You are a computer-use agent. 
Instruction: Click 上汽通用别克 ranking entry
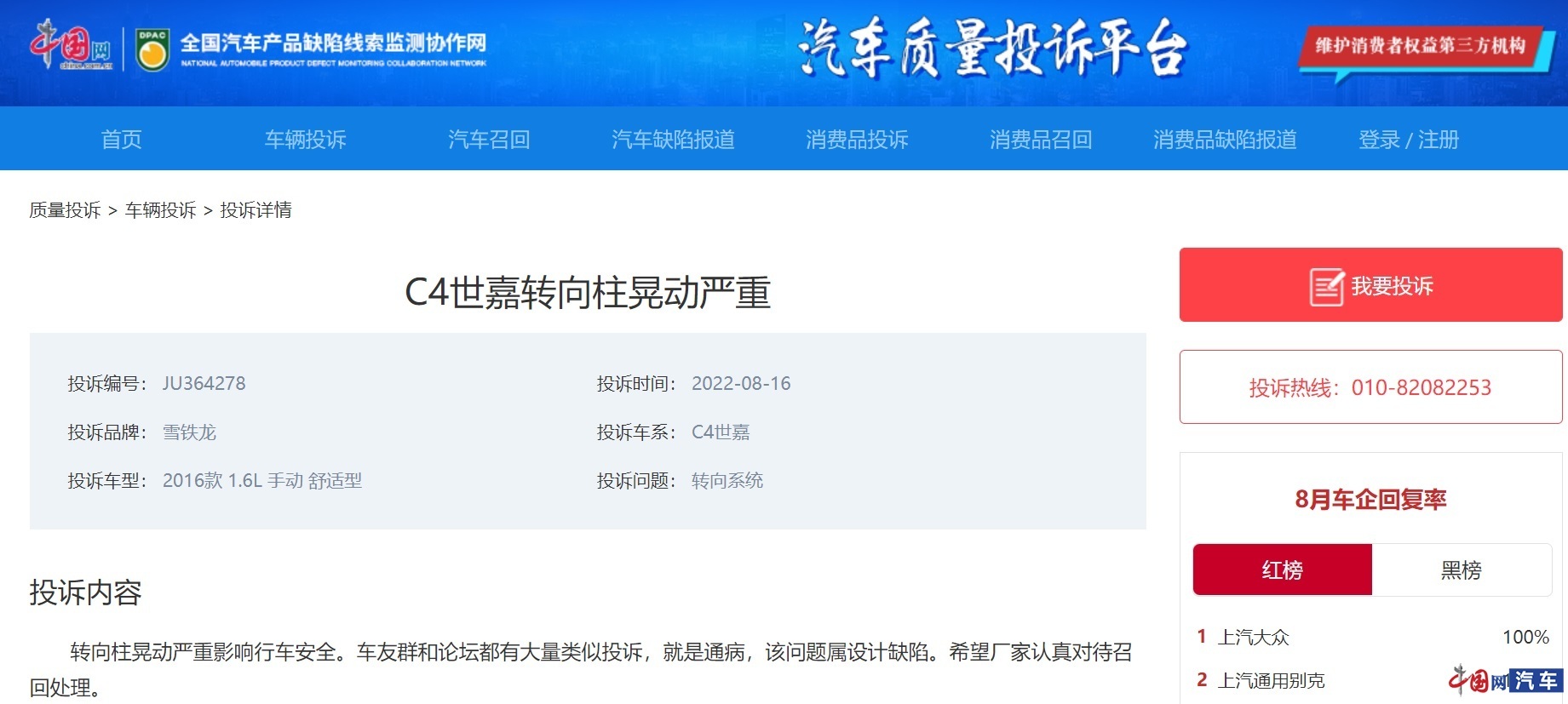[1272, 680]
